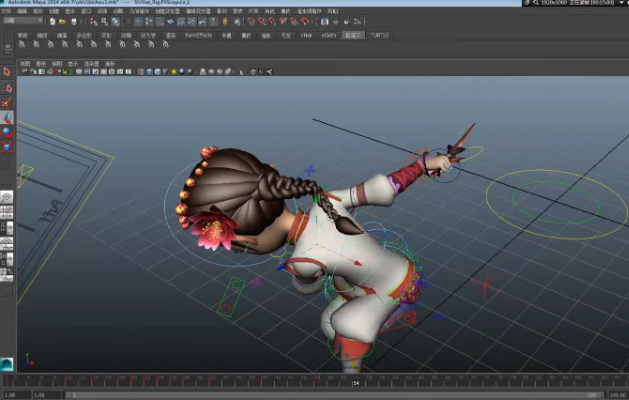Open the 创建 (Create) menu

54,11
